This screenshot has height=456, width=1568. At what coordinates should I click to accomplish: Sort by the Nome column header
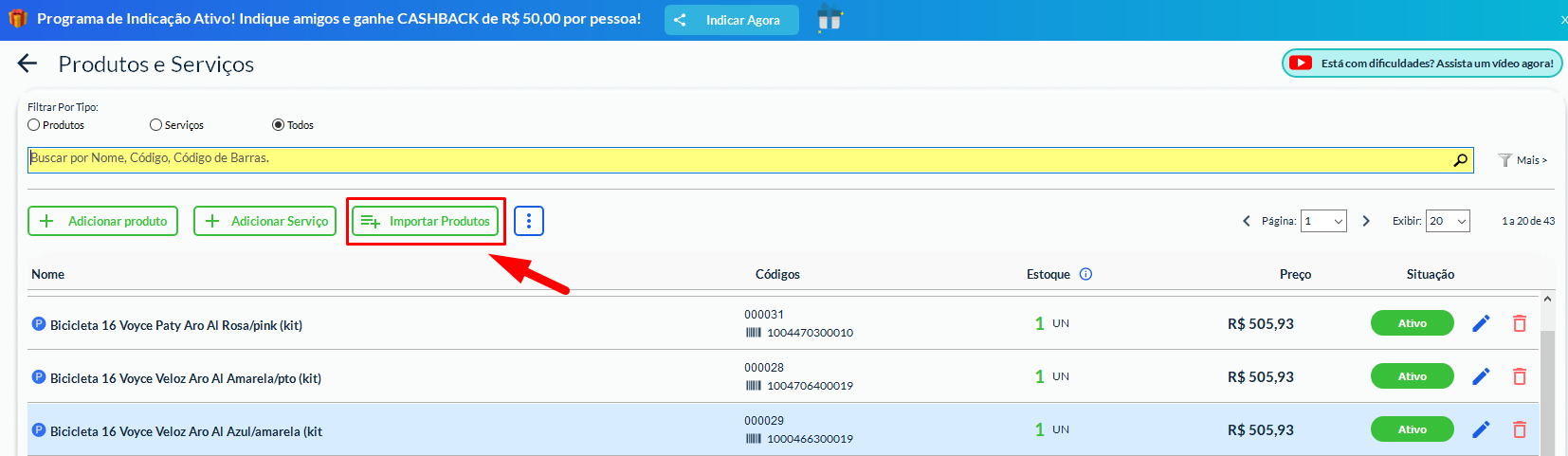click(48, 274)
